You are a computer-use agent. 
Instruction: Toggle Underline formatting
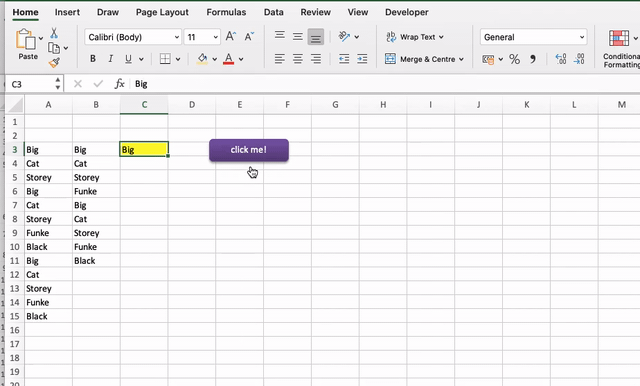tap(128, 59)
